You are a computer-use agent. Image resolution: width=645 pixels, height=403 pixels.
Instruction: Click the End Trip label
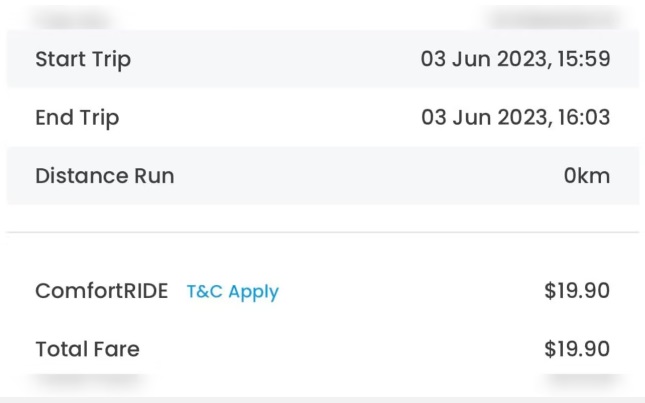77,118
